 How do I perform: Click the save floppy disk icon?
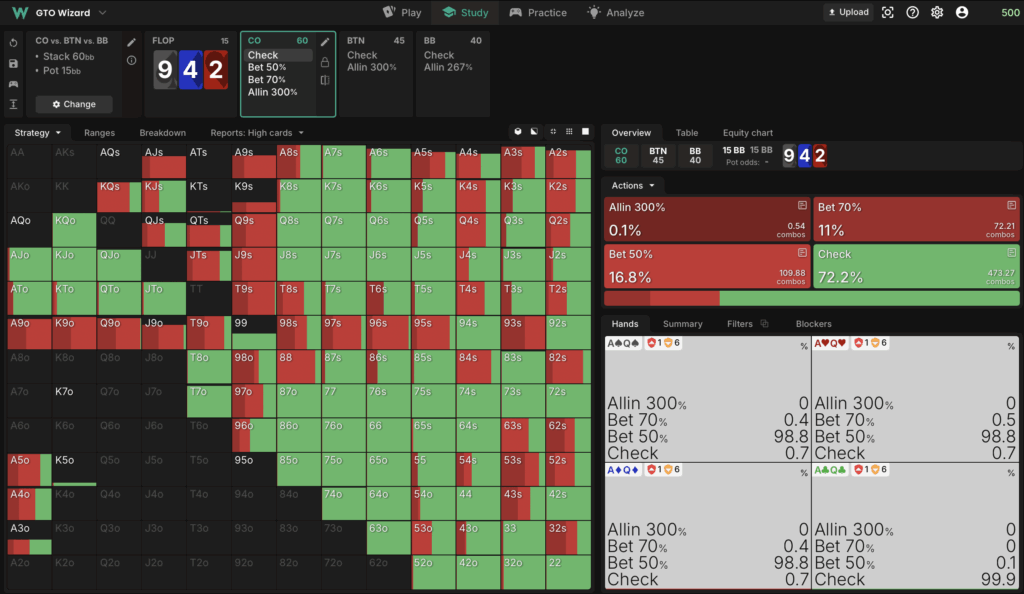(x=14, y=63)
